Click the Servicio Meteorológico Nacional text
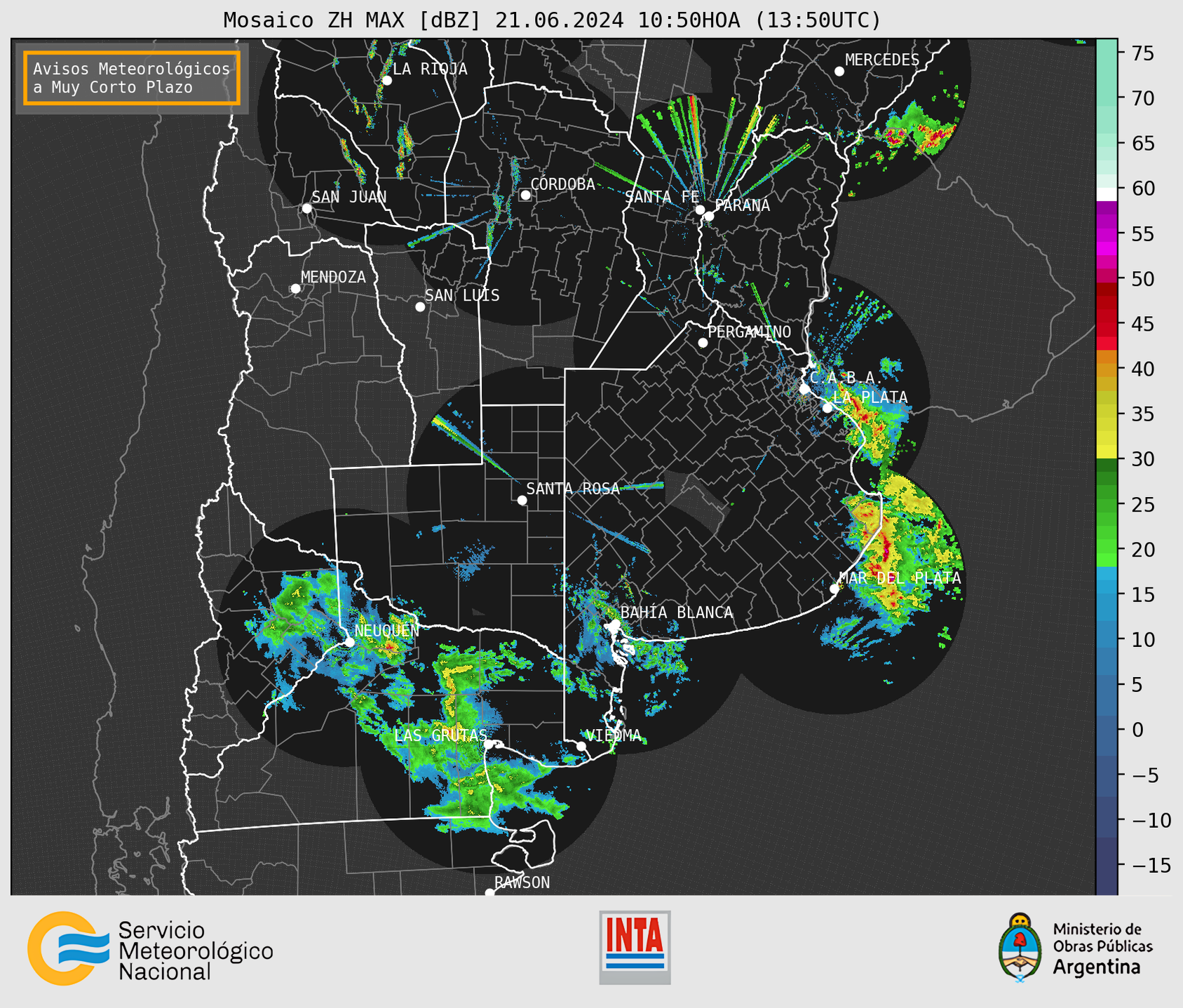 tap(196, 951)
